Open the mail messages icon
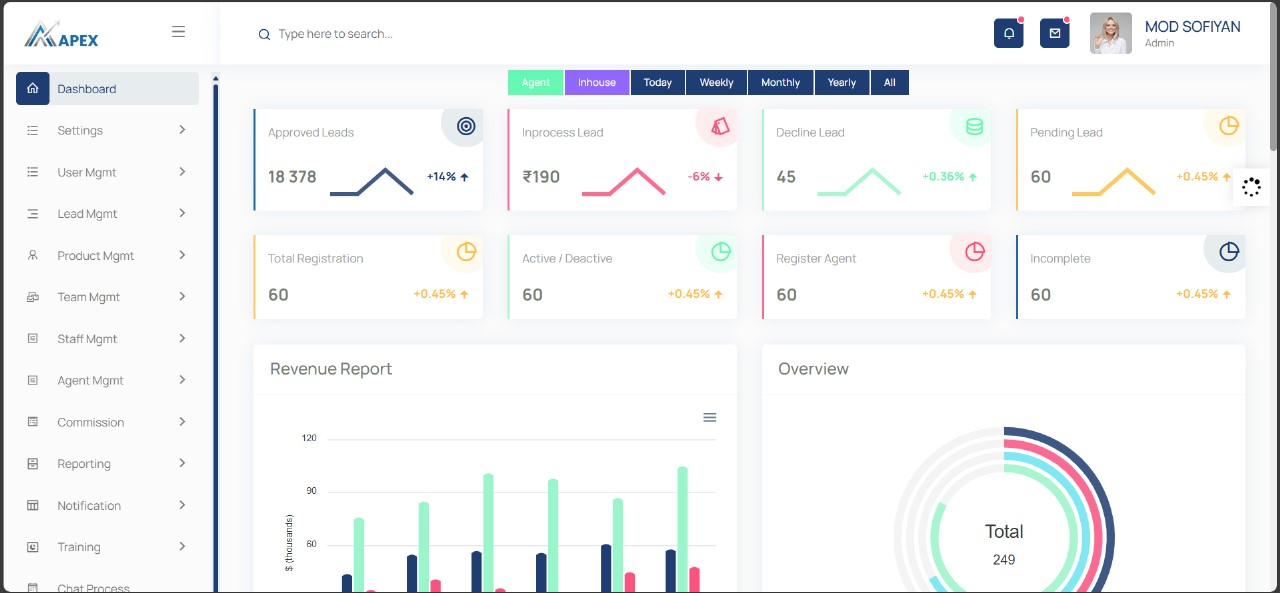The width and height of the screenshot is (1280, 593). (x=1054, y=34)
